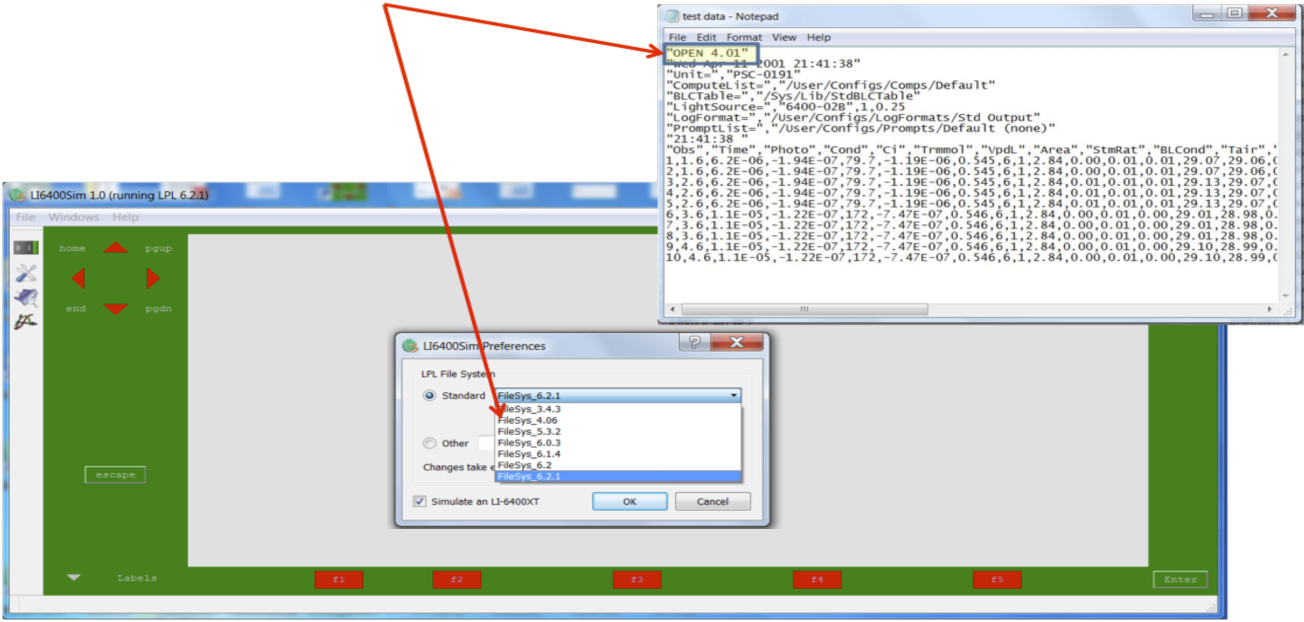Click the white triangle beside Labels
1304x622 pixels.
point(73,578)
